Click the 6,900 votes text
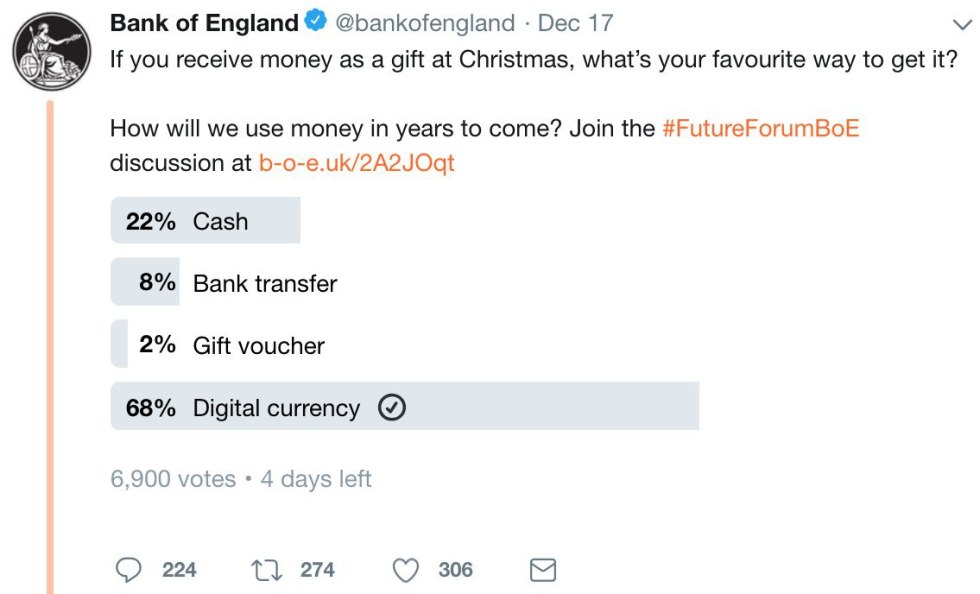 pos(173,479)
